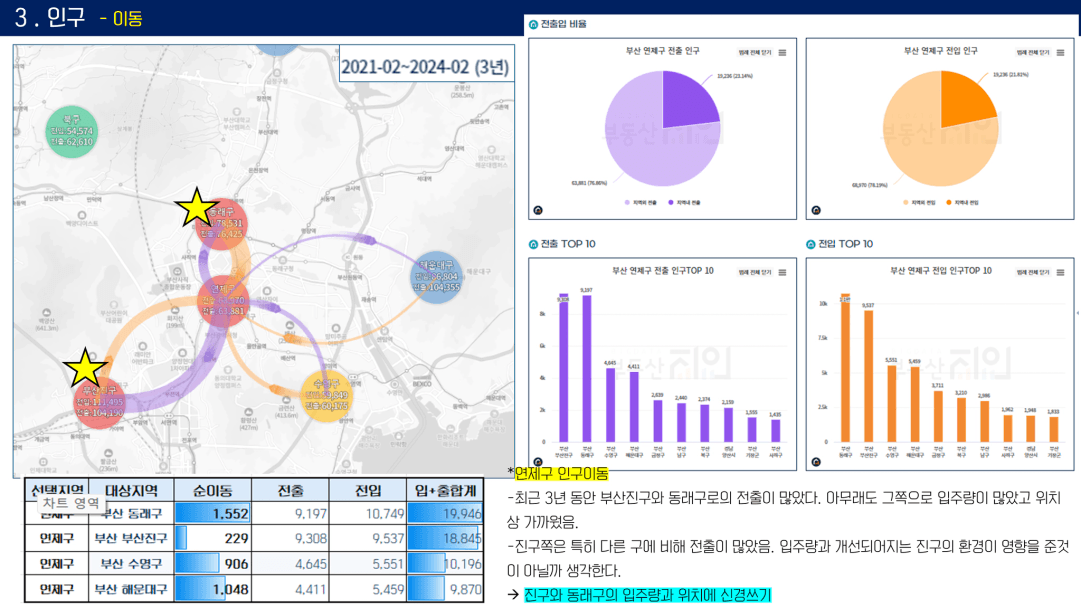This screenshot has width=1081, height=608.
Task: Click the 68,970 (78.19%) pie label
Action: coord(869,185)
